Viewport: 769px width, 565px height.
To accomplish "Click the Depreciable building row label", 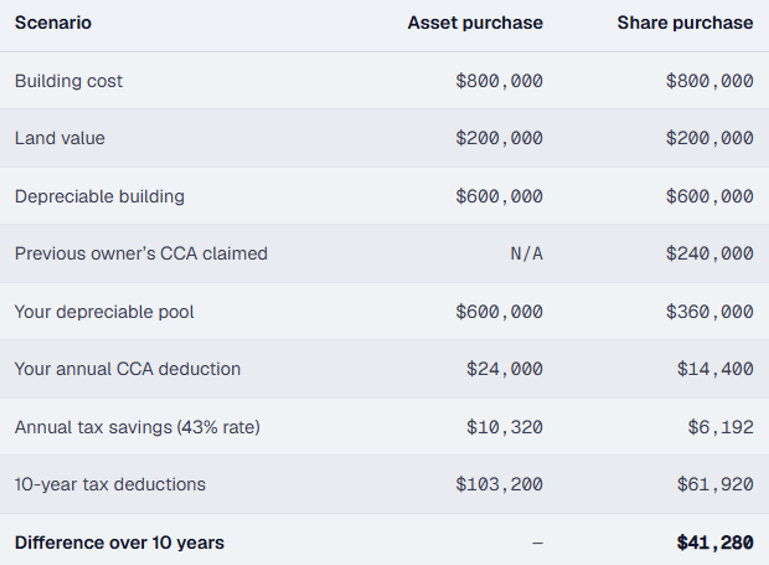I will (100, 196).
